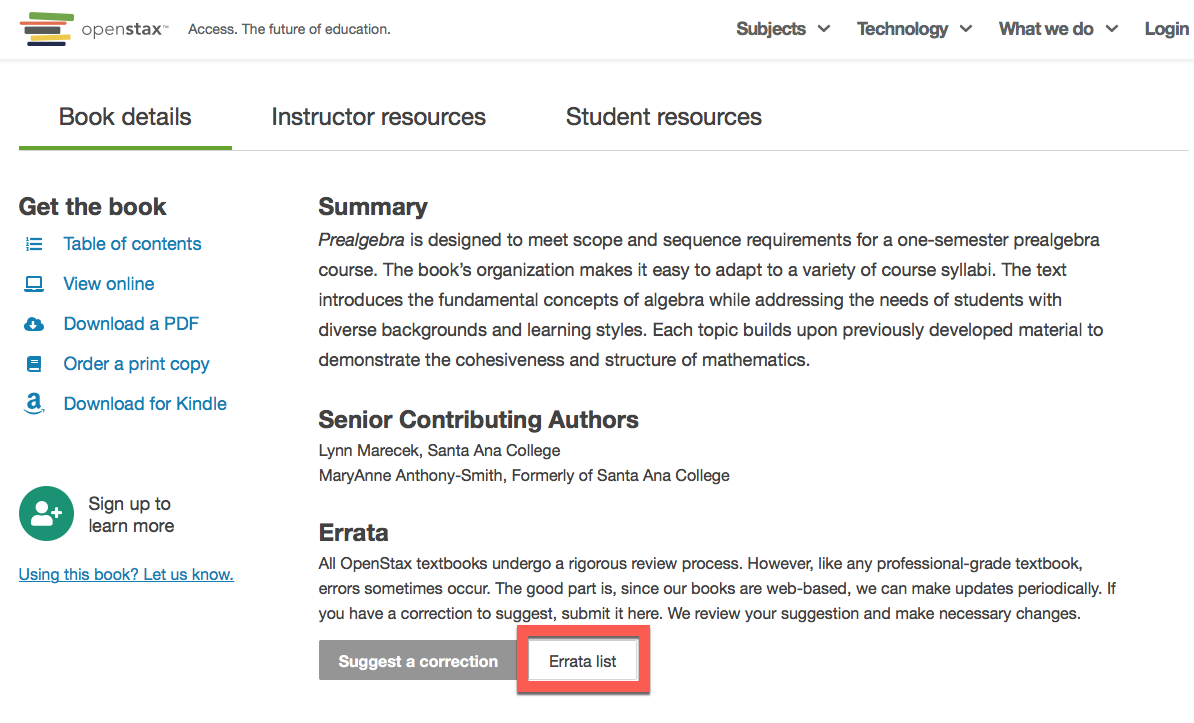Open the Technology dropdown menu
This screenshot has width=1194, height=723.
pyautogui.click(x=913, y=29)
